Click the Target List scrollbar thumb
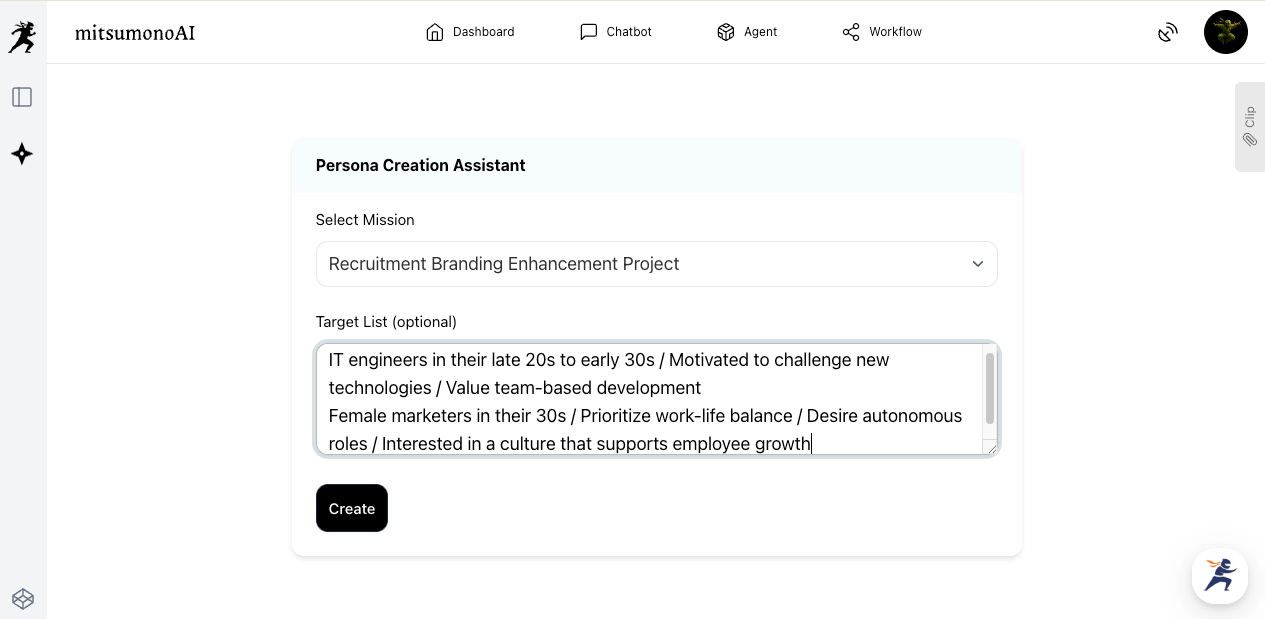This screenshot has width=1265, height=619. (x=990, y=388)
